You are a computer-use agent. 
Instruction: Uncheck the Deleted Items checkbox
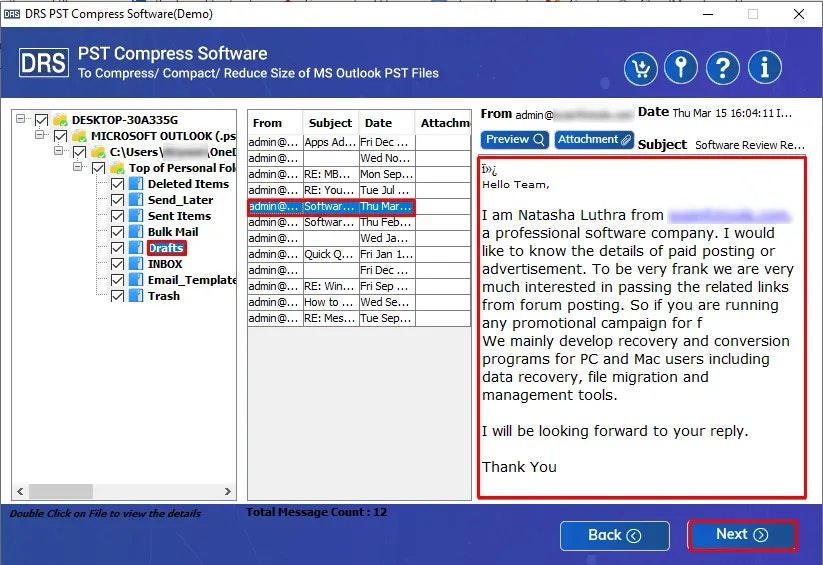[118, 184]
